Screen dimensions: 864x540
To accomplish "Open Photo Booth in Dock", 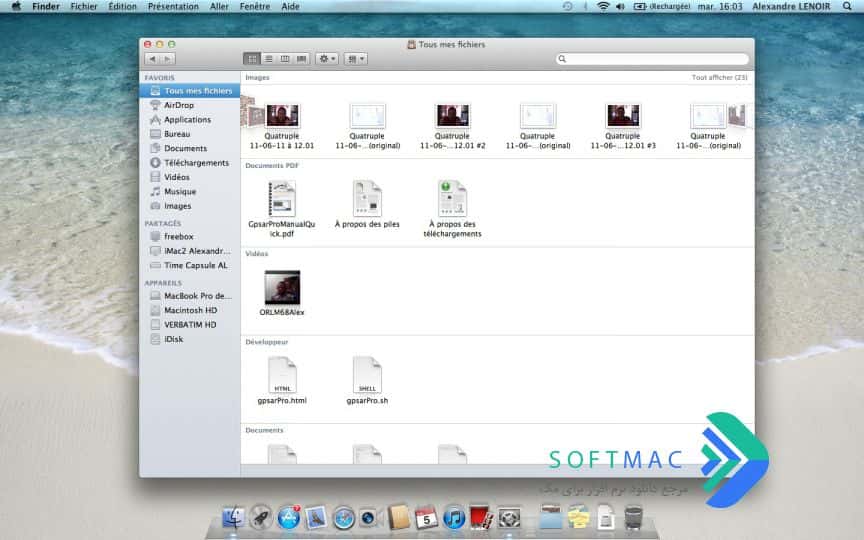I will click(481, 517).
